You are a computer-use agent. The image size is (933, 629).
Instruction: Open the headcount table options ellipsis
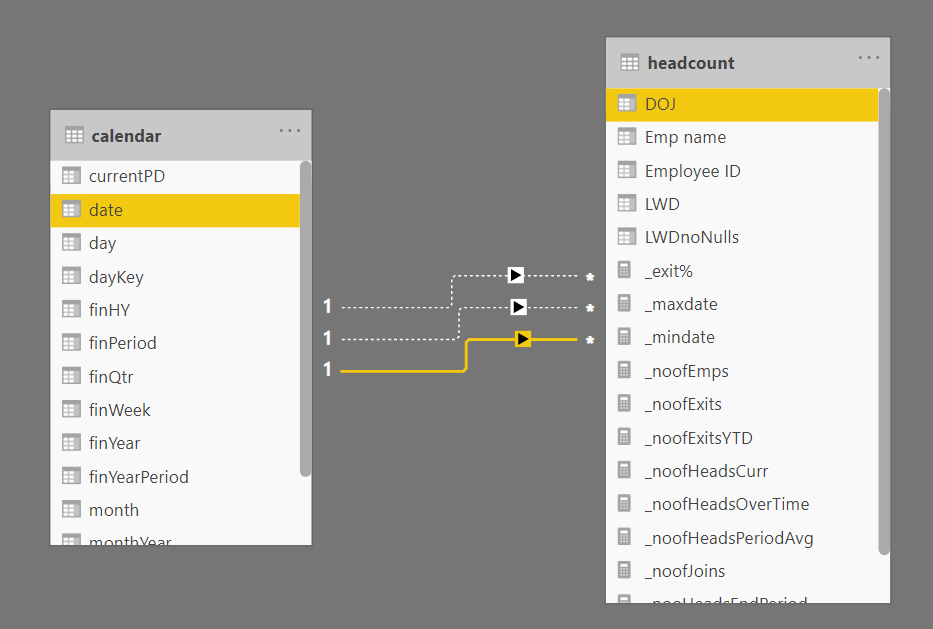(869, 58)
